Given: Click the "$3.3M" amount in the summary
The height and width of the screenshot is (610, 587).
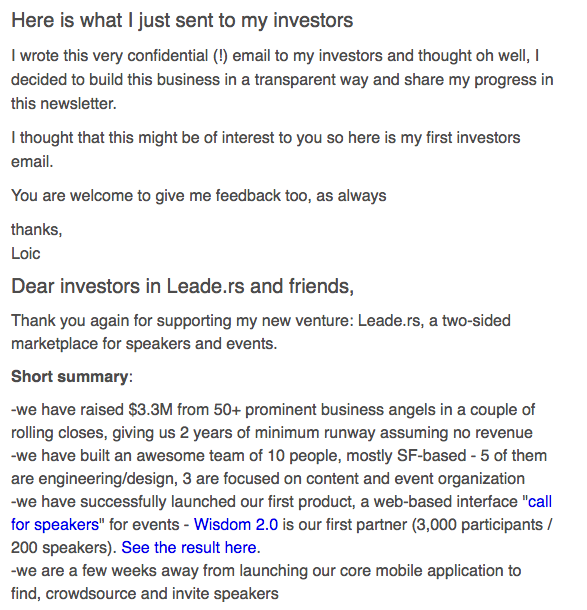Looking at the screenshot, I should pyautogui.click(x=150, y=410).
